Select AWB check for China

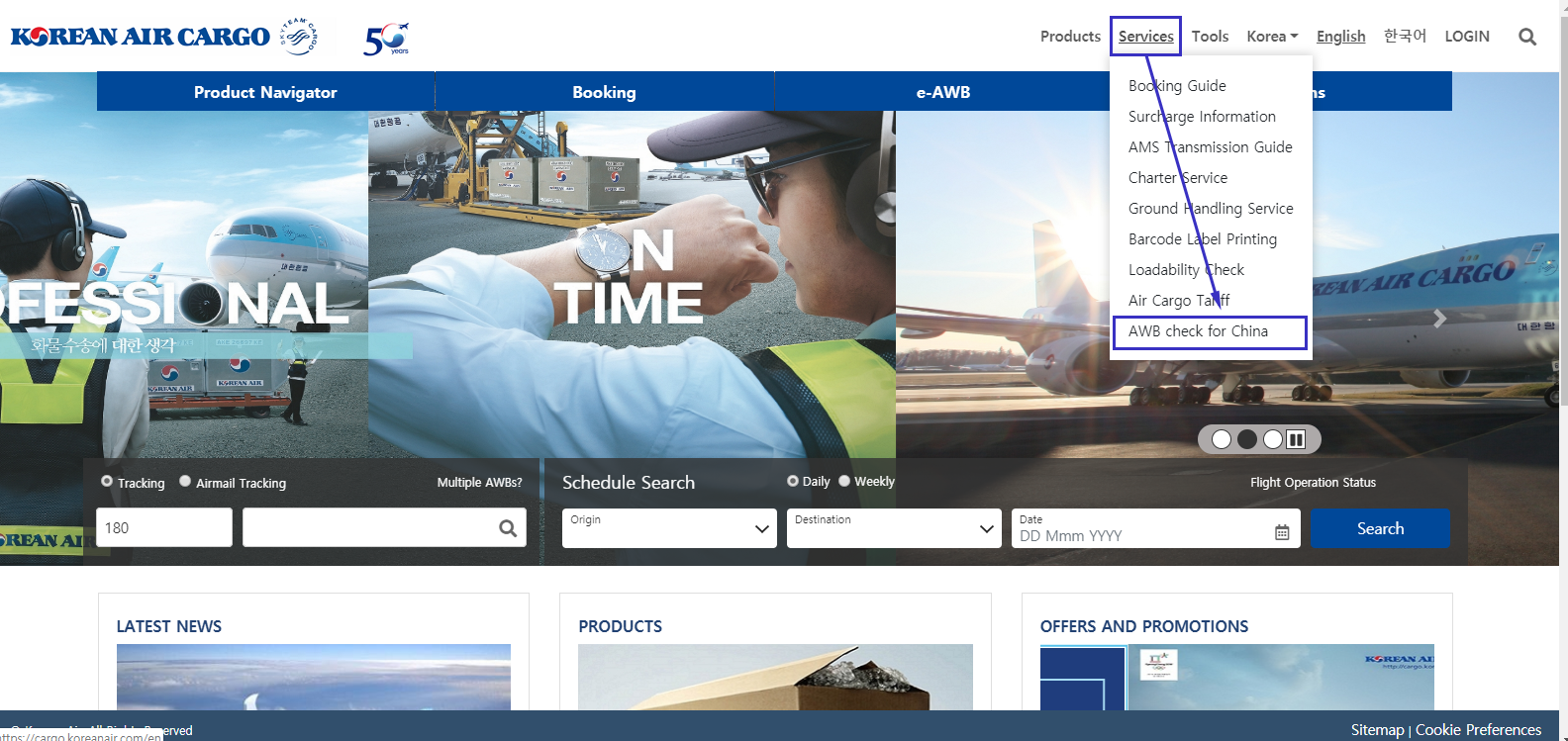pyautogui.click(x=1198, y=331)
